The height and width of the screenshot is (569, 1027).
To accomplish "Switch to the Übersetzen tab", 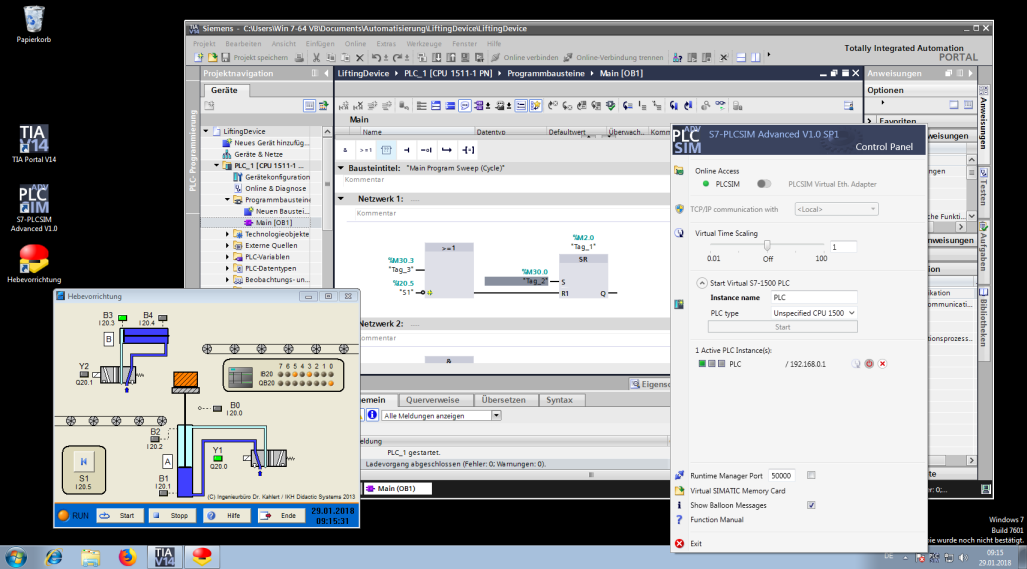I will pyautogui.click(x=503, y=400).
